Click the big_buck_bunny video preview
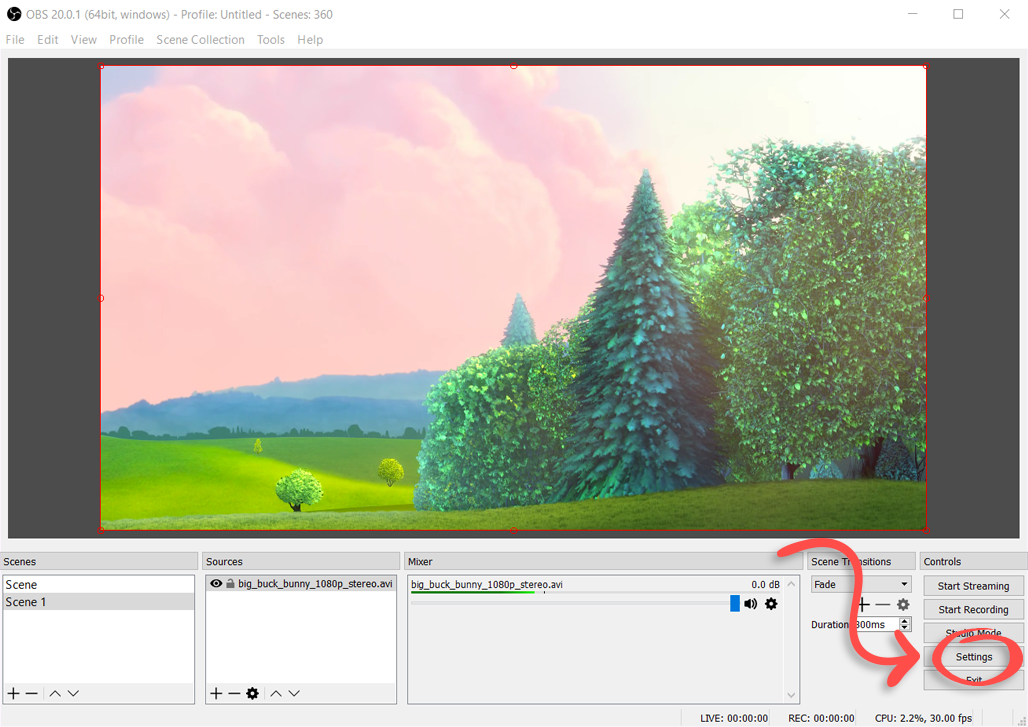The height and width of the screenshot is (727, 1028). pos(513,298)
